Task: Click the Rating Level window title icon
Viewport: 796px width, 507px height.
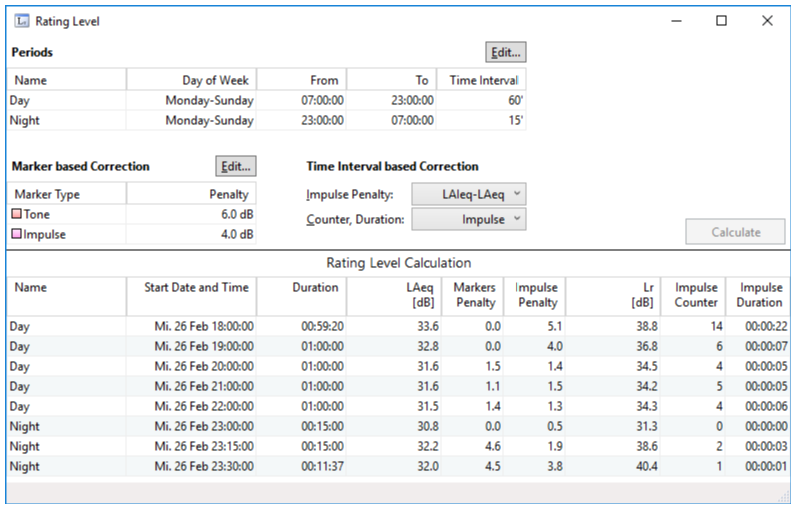Action: pos(22,21)
